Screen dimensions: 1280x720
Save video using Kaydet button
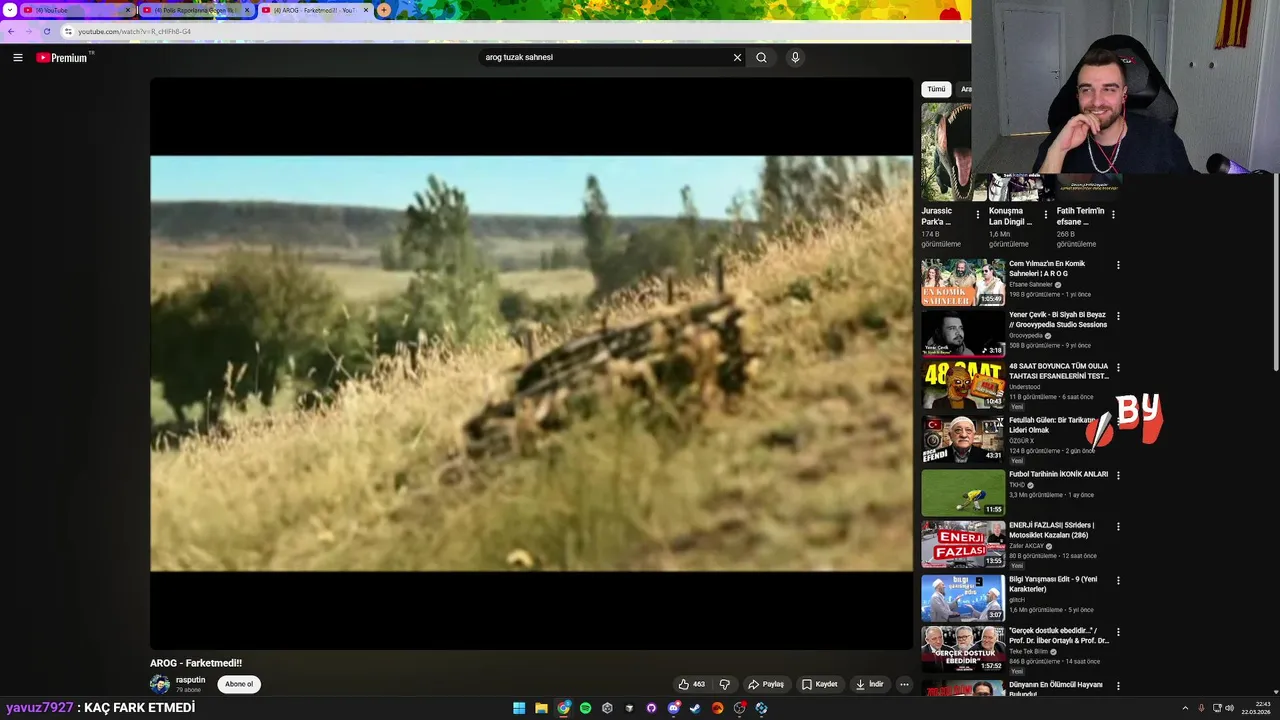point(819,684)
